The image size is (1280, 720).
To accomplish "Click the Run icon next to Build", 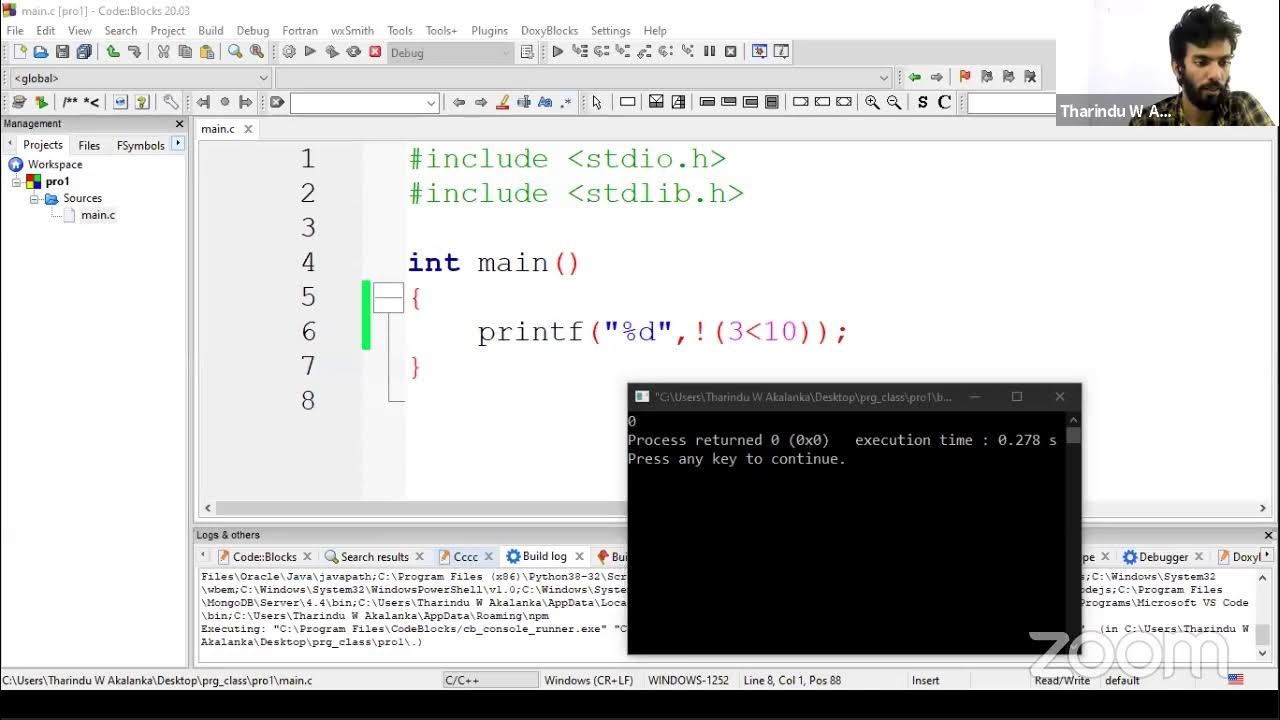I will point(310,52).
